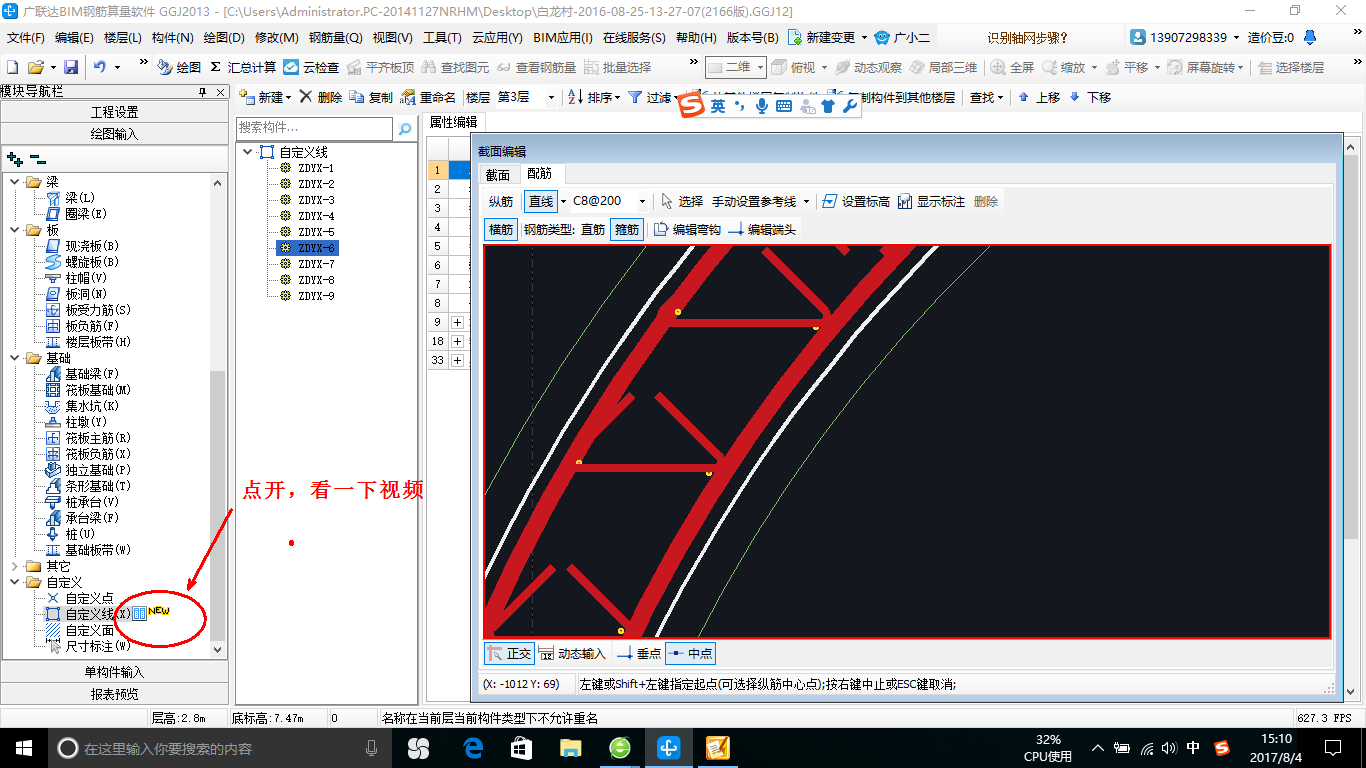Toggle 中点 midpoint snap
Viewport: 1366px width, 768px height.
[x=690, y=654]
